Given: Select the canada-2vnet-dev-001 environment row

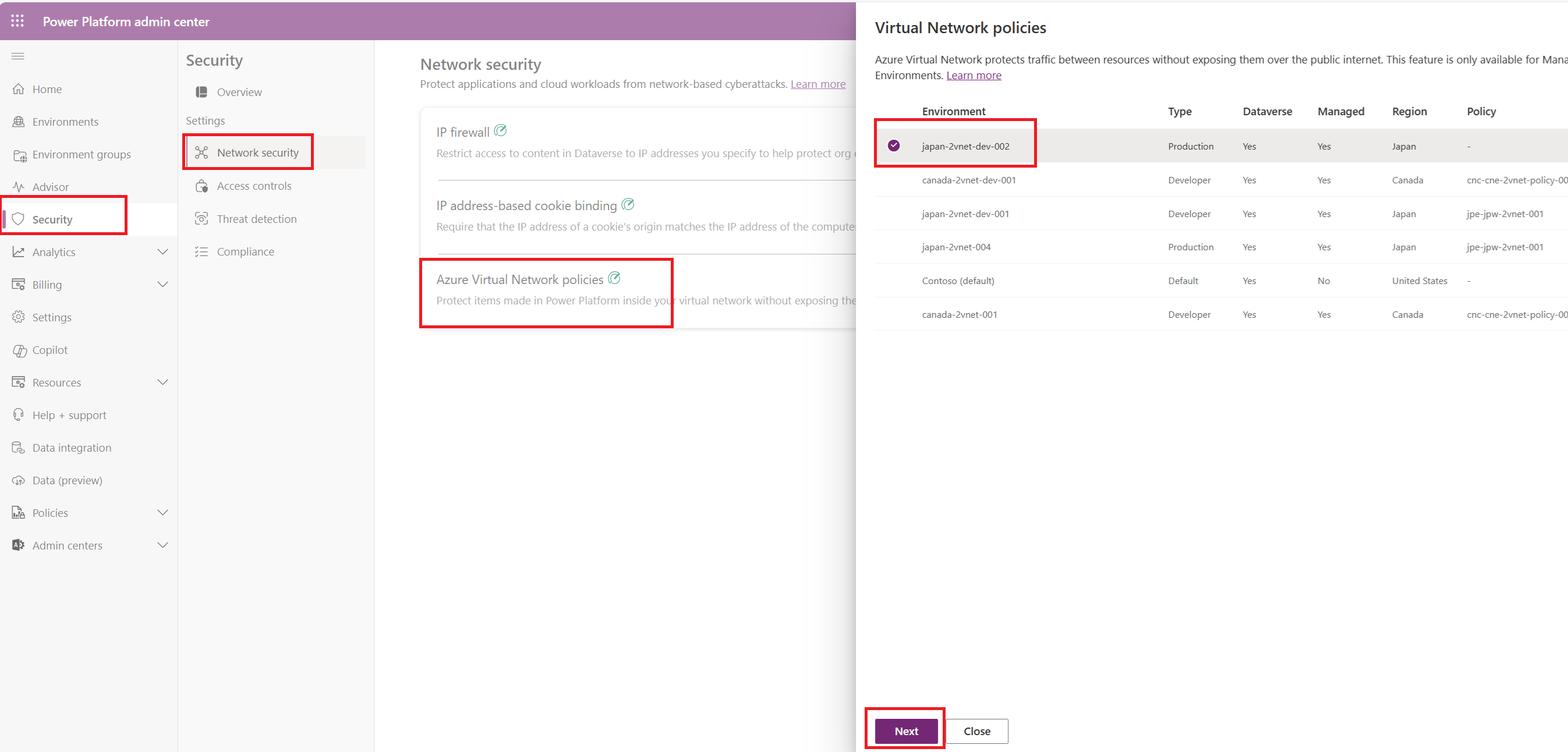Looking at the screenshot, I should point(968,180).
